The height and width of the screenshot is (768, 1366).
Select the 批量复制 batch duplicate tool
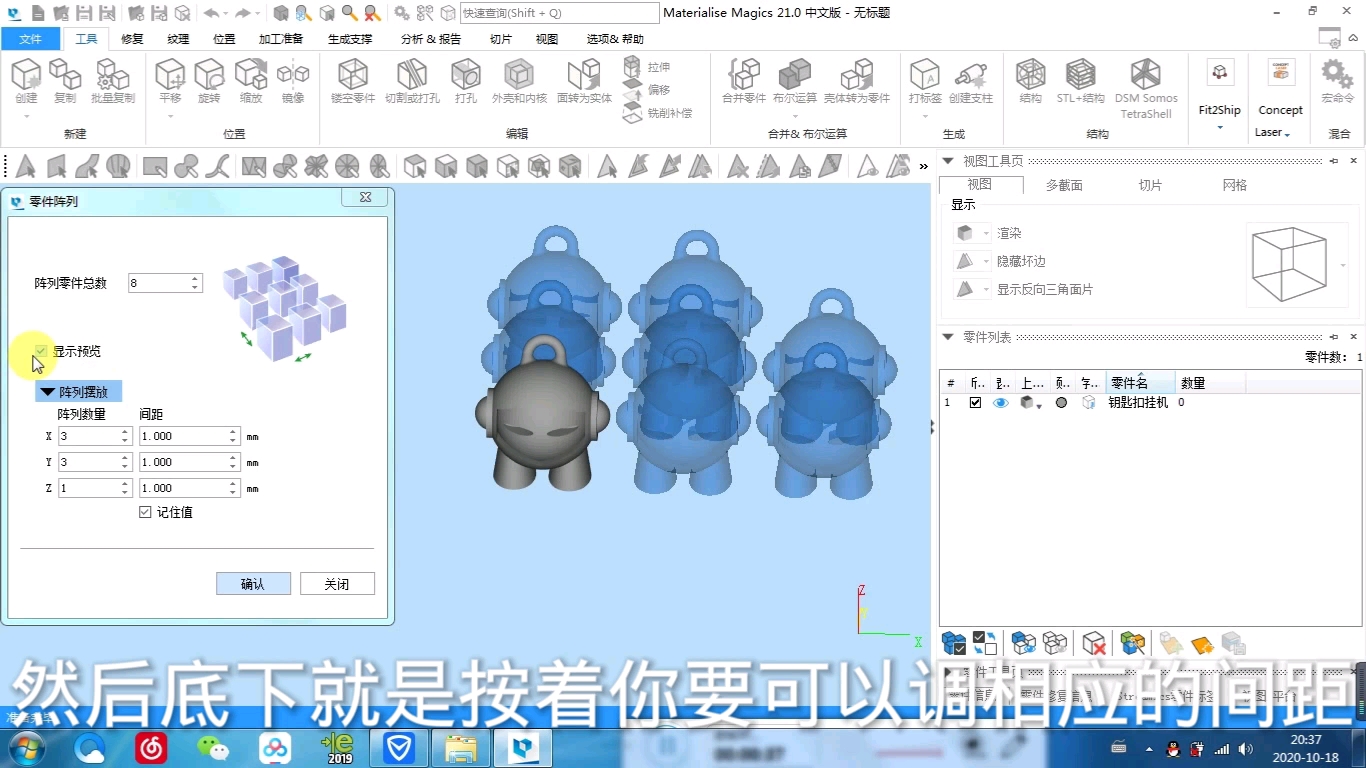click(x=112, y=81)
